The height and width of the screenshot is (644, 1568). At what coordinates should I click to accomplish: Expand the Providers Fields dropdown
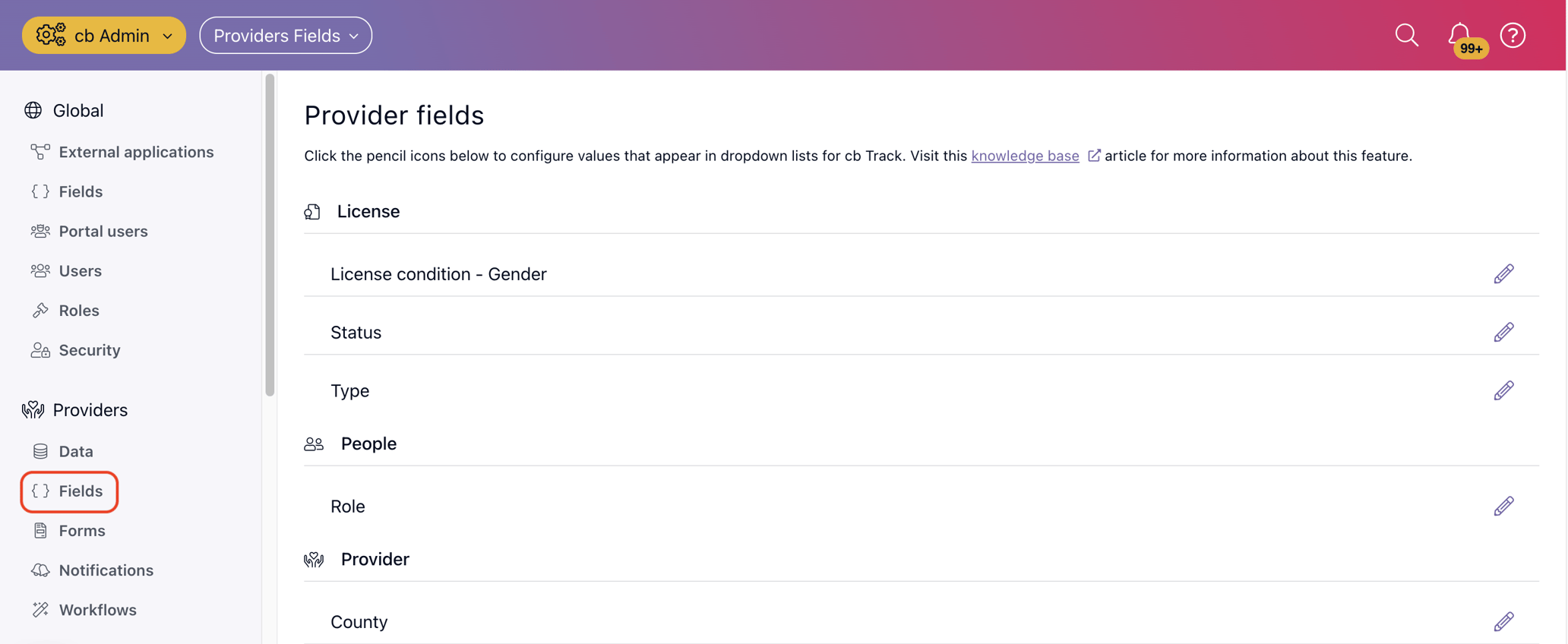286,36
